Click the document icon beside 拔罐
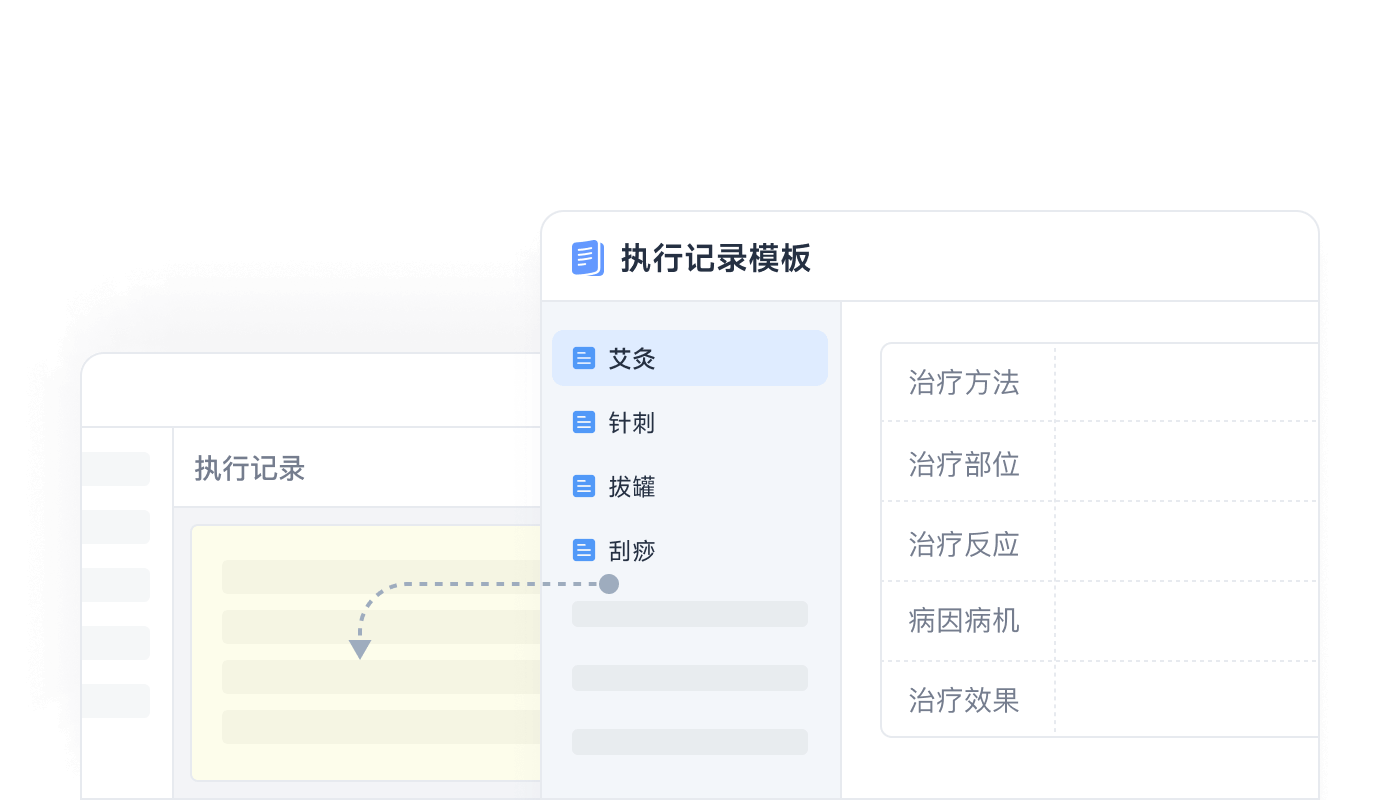1400x800 pixels. click(584, 486)
